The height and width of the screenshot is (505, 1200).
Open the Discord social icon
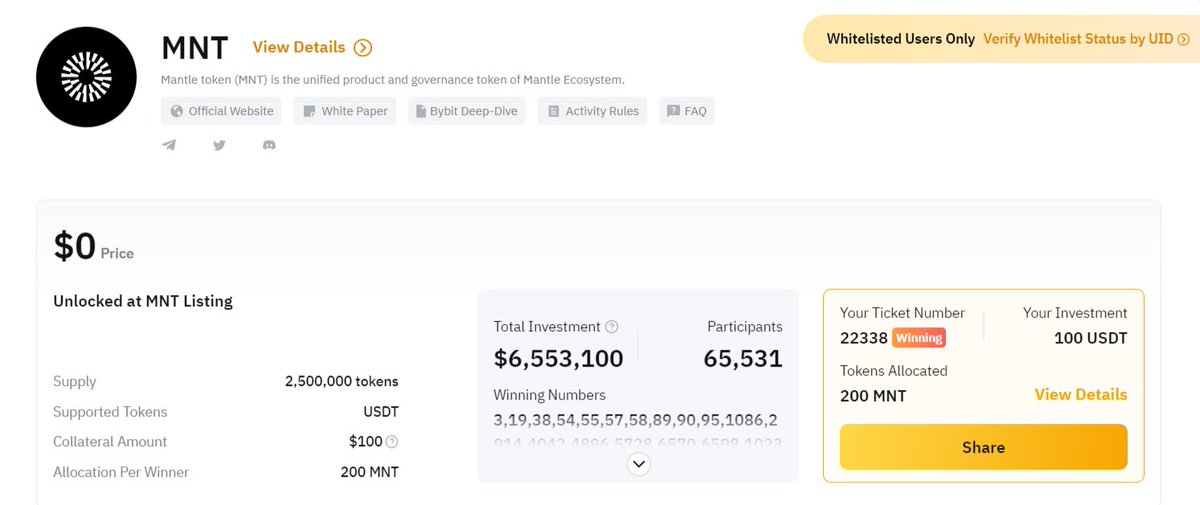tap(268, 145)
